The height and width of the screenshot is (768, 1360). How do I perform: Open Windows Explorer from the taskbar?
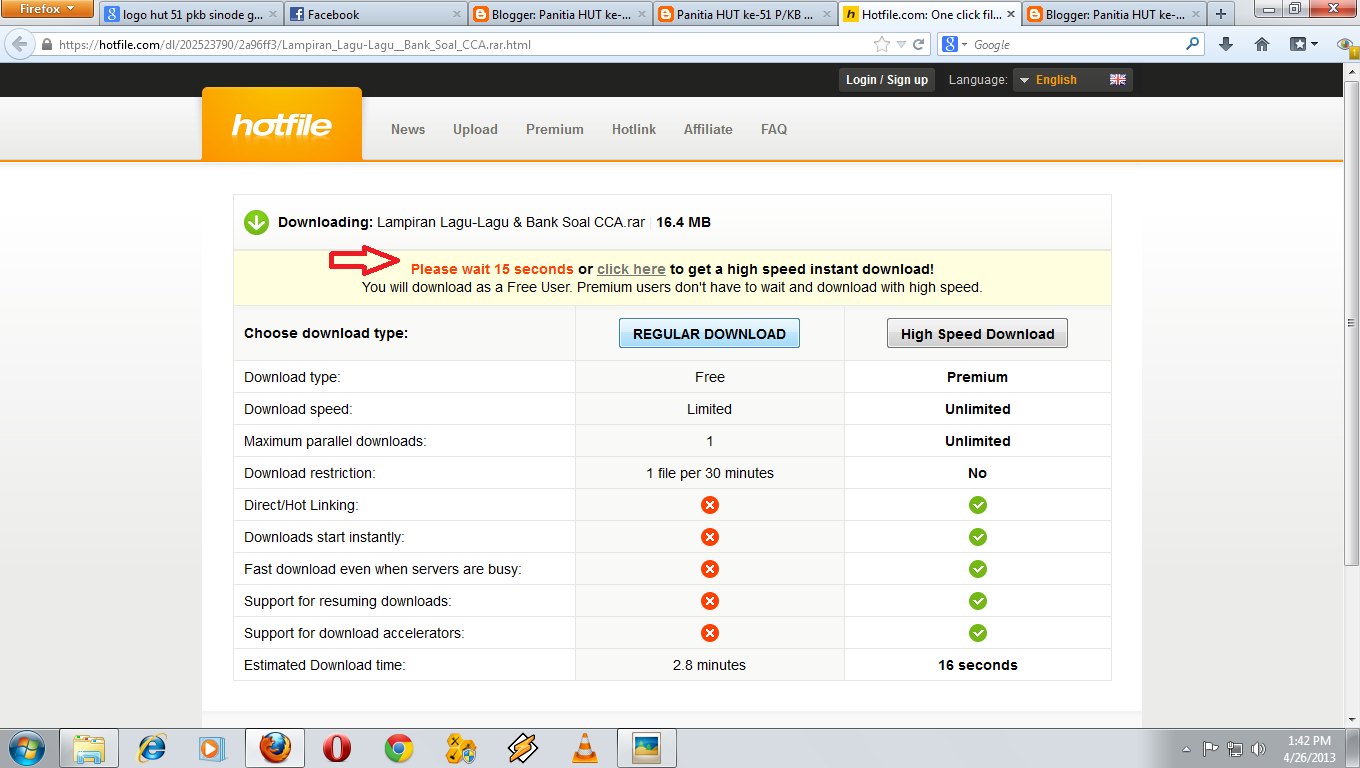[x=89, y=748]
